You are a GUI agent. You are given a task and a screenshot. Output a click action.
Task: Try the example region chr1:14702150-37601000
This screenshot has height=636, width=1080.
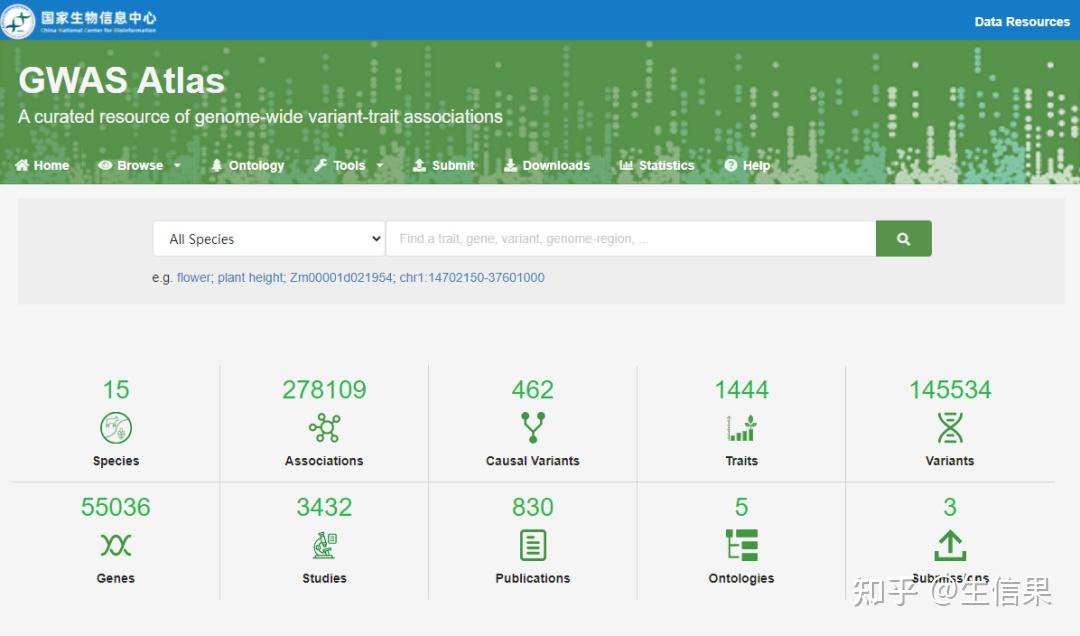(x=472, y=278)
